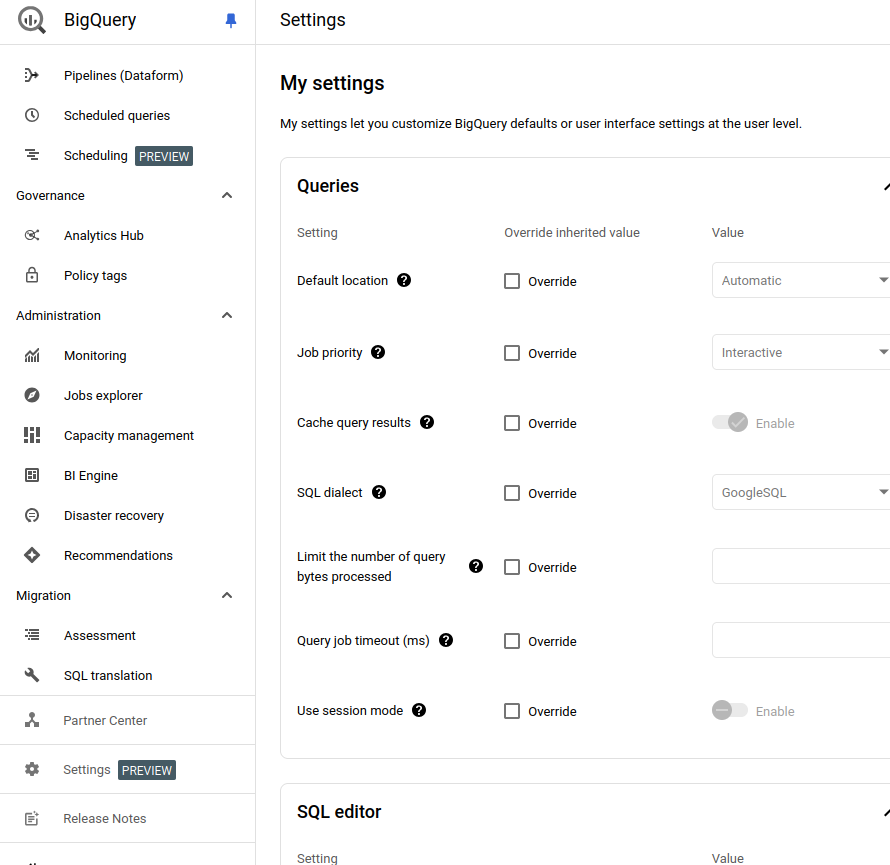
Task: Click the PREVIEW badge next to Scheduling
Action: coord(163,156)
